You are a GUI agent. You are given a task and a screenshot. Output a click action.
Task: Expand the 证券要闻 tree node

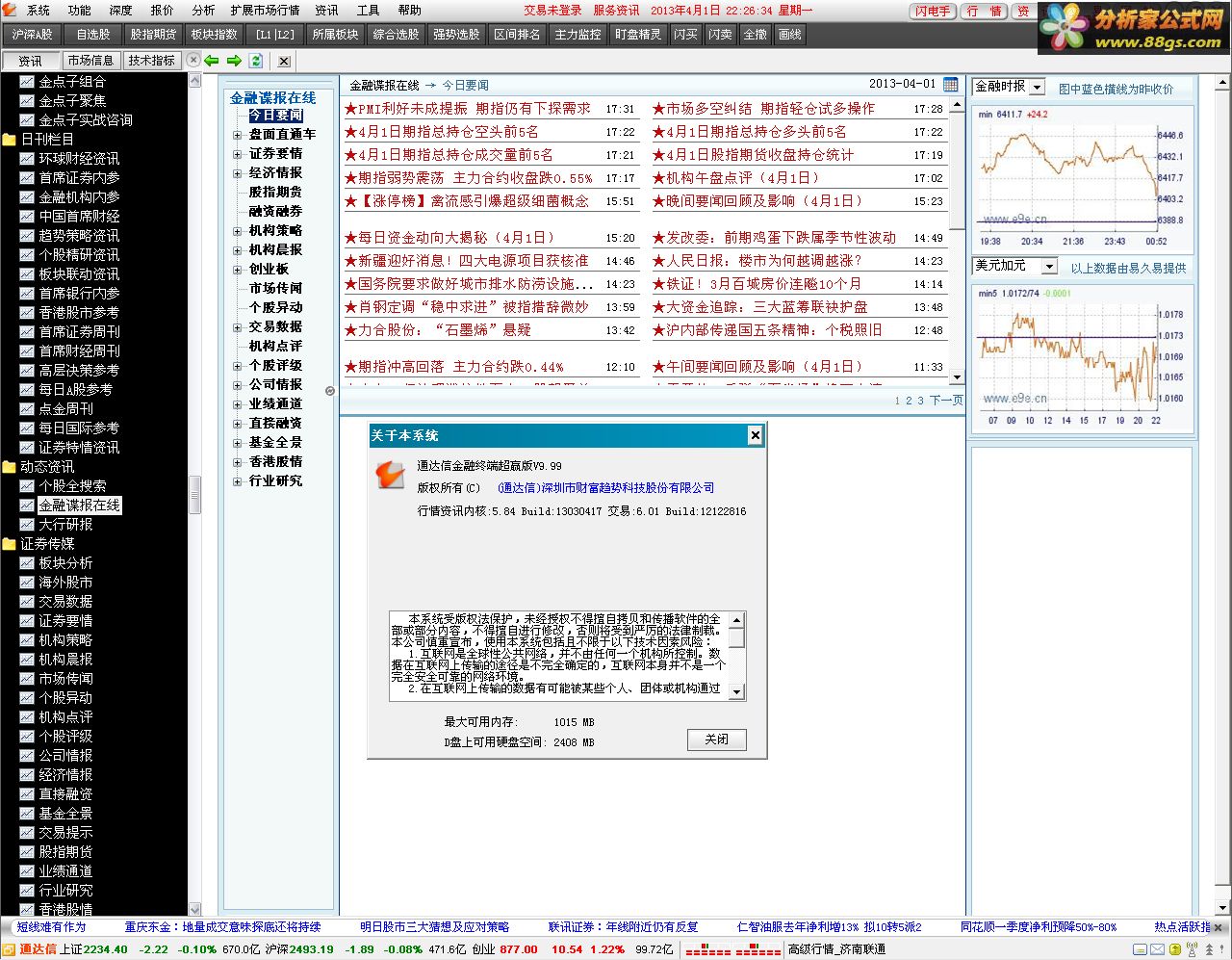pyautogui.click(x=238, y=154)
